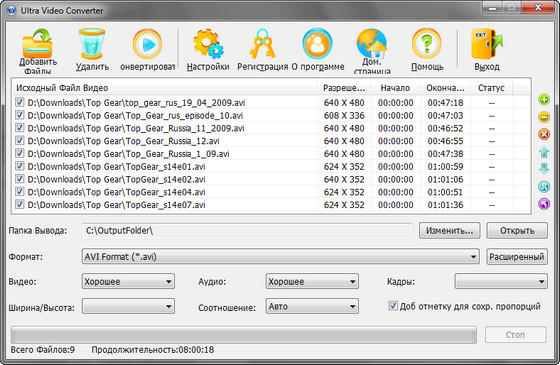
Task: Toggle Доб отметку для сохр. пропорций checkbox
Action: (x=392, y=306)
